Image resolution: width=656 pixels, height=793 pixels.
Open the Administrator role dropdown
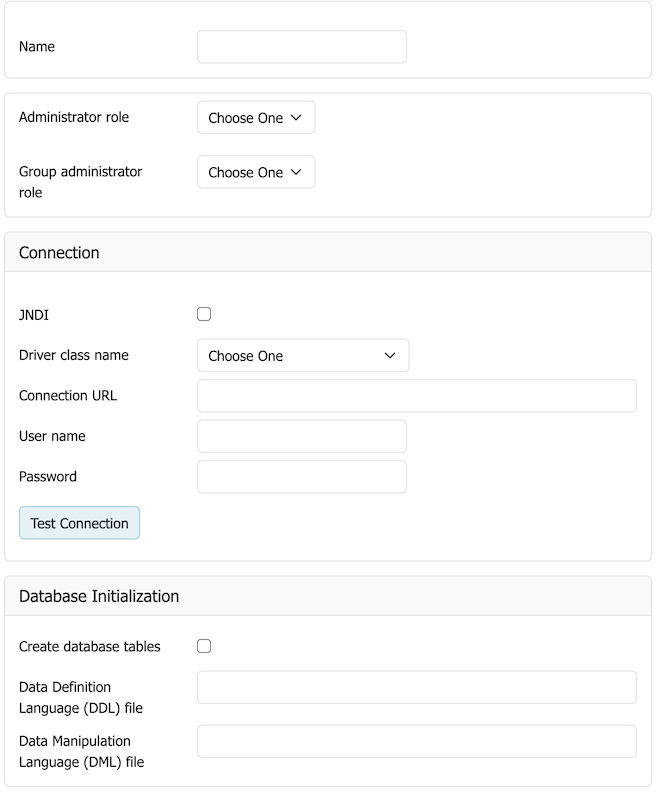(256, 117)
